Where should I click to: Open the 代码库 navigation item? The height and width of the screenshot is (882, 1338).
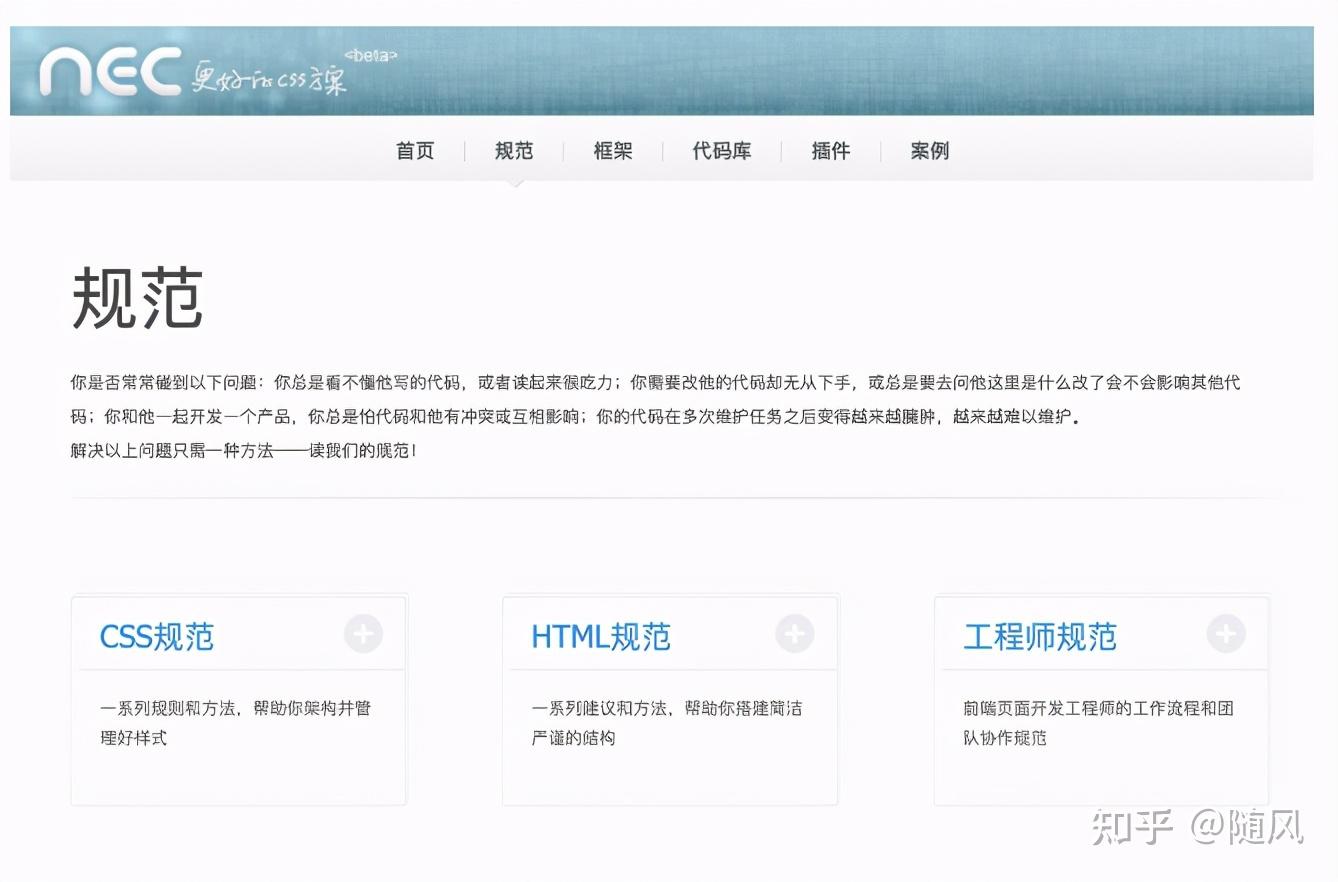pos(722,151)
